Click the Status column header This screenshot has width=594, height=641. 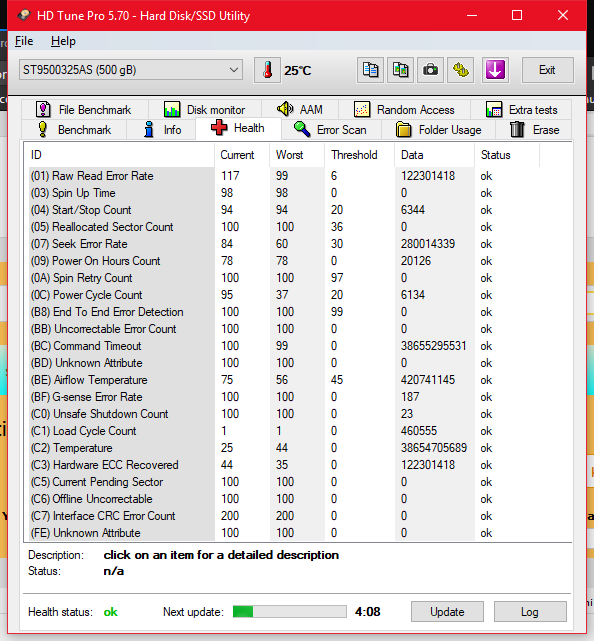point(507,155)
